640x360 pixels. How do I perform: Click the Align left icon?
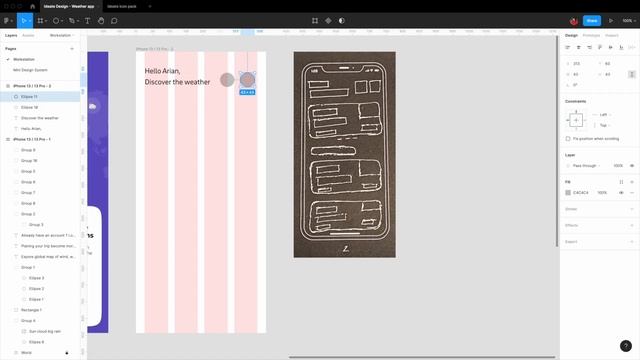(x=567, y=47)
